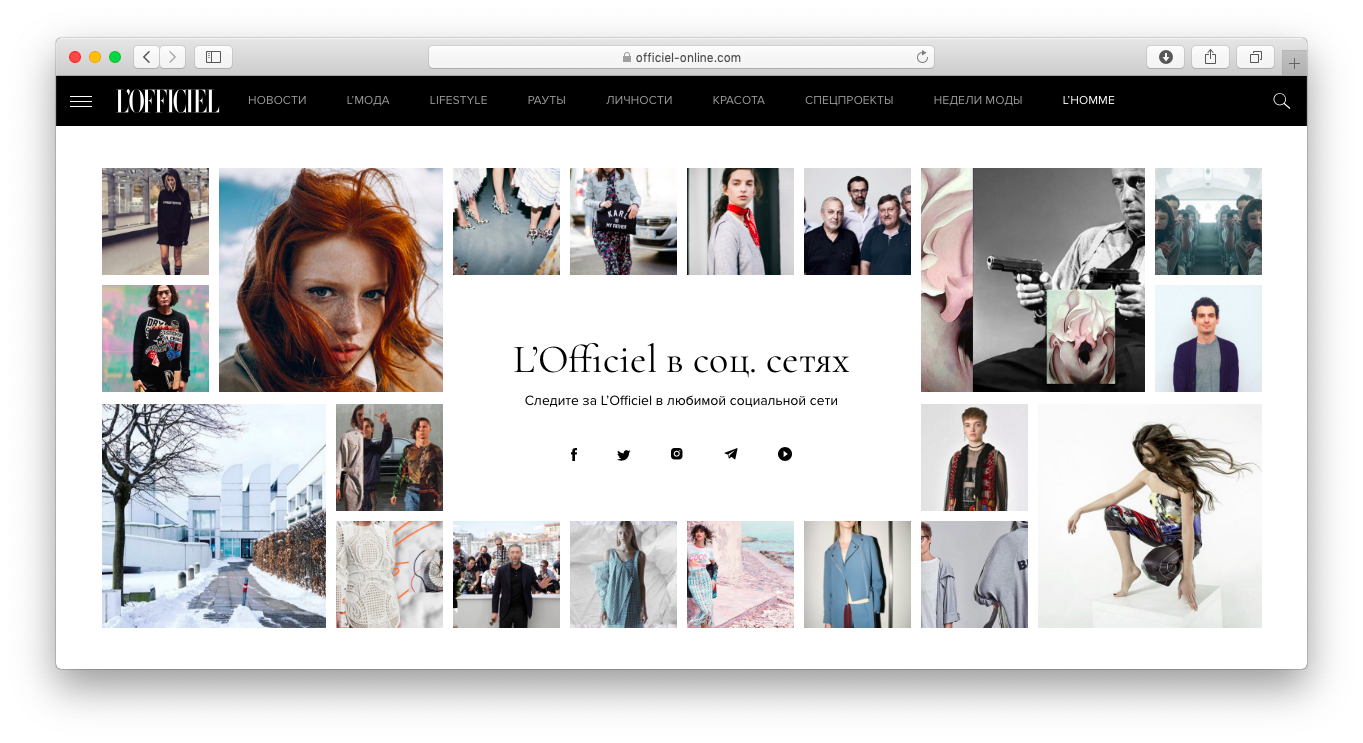Open the blue jacket model photo
Image resolution: width=1363 pixels, height=743 pixels.
(x=857, y=574)
